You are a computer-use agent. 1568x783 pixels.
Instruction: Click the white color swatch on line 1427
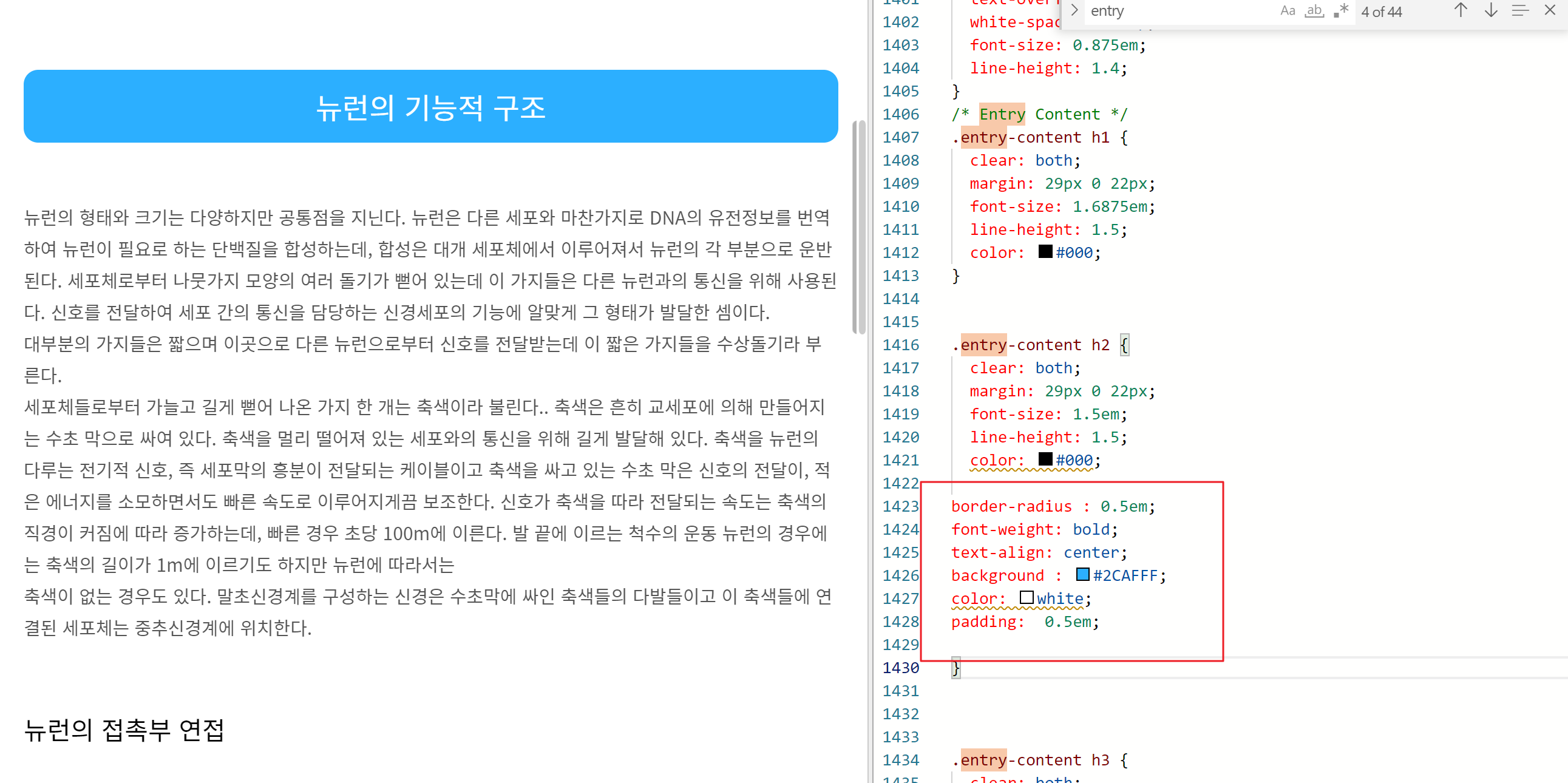(x=1027, y=598)
